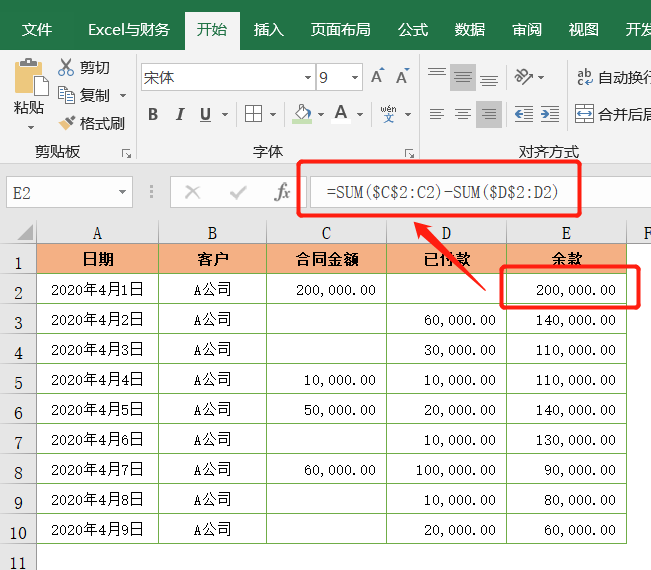Expand font color dropdown arrow
Screen dimensions: 651x570
pos(360,114)
